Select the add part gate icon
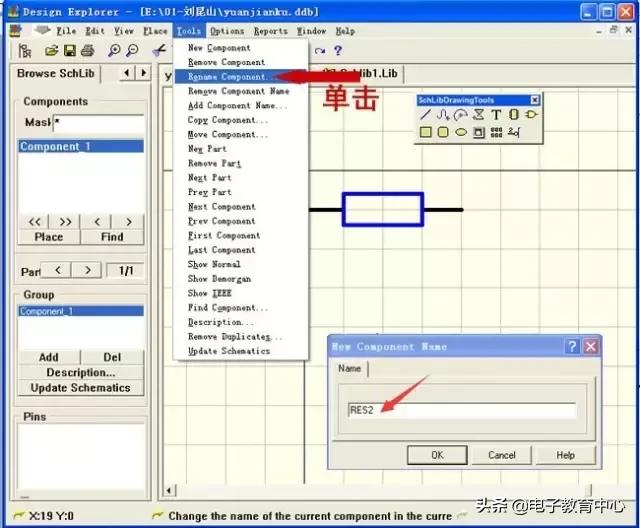The image size is (640, 528). (x=531, y=115)
